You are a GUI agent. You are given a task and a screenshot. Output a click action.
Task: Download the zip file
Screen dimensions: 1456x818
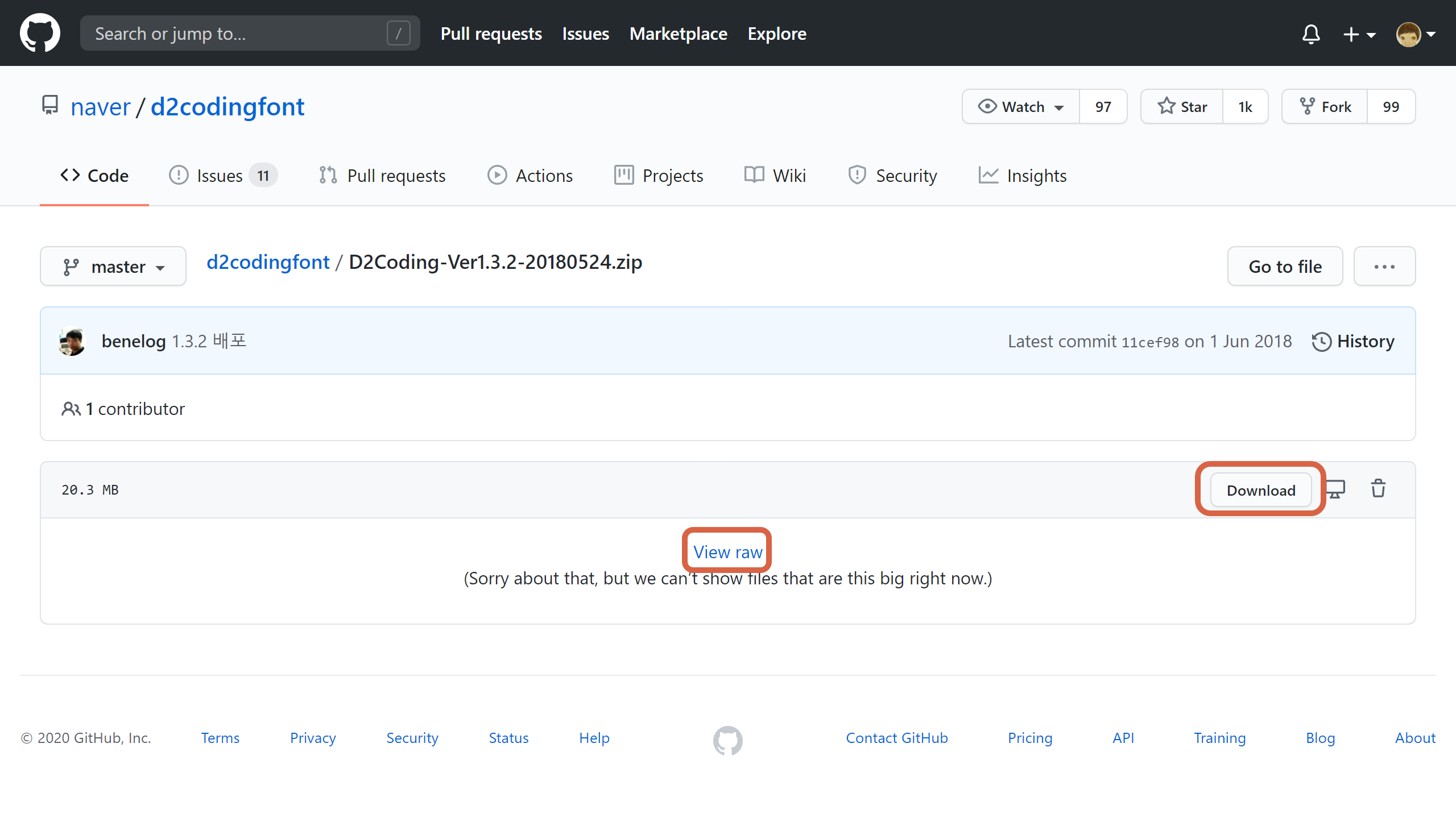[x=1261, y=489]
